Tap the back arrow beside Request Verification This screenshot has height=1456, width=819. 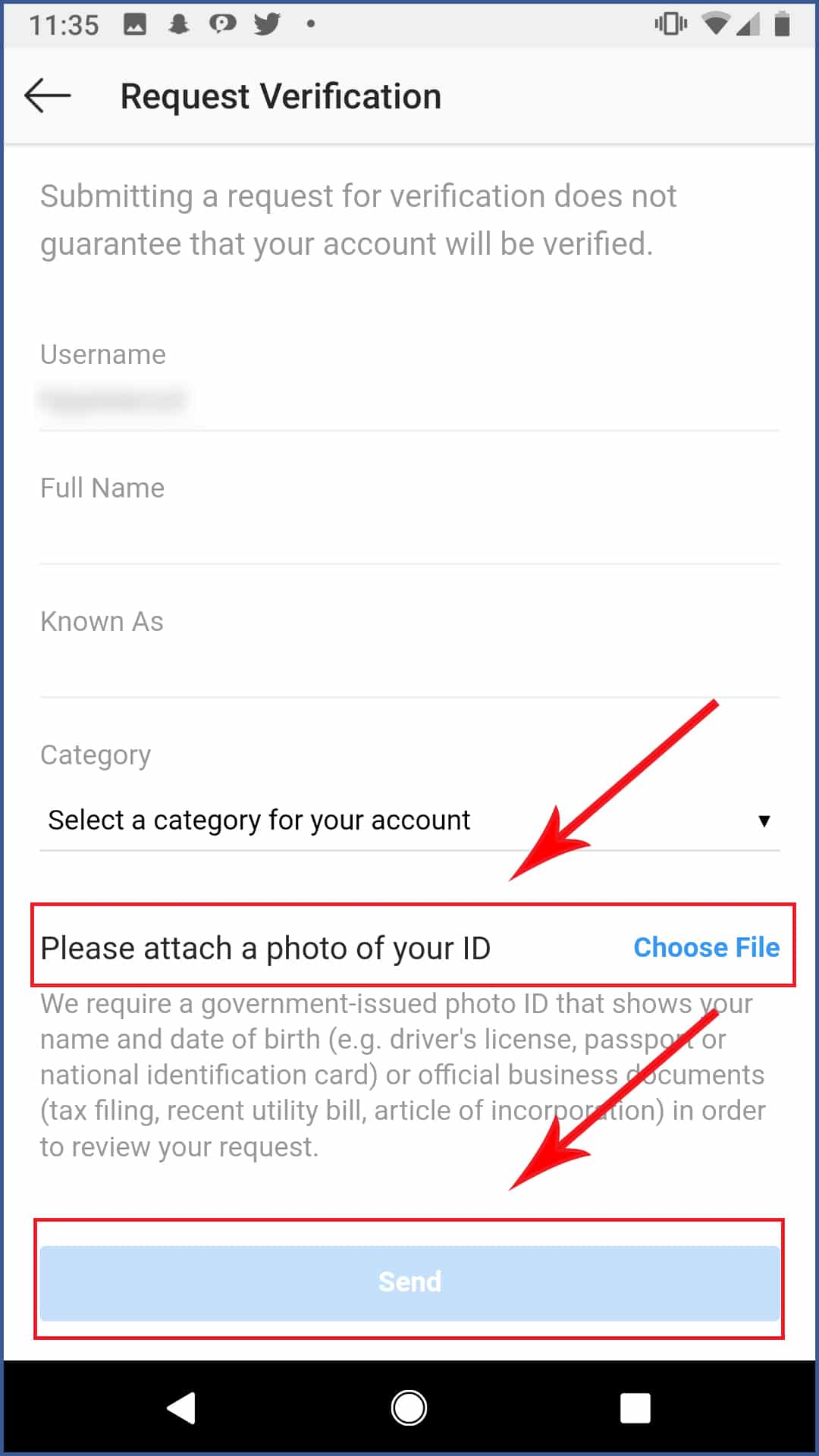pyautogui.click(x=47, y=96)
